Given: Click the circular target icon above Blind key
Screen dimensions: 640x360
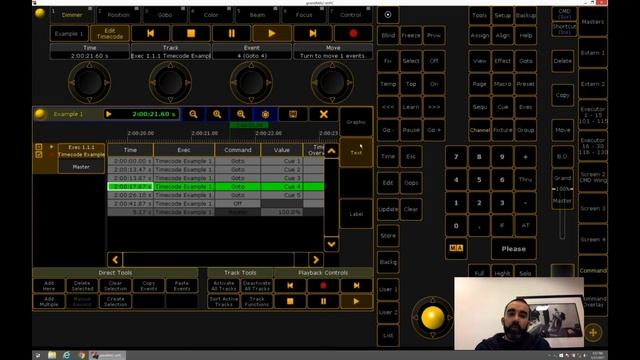Looking at the screenshot, I should point(388,15).
